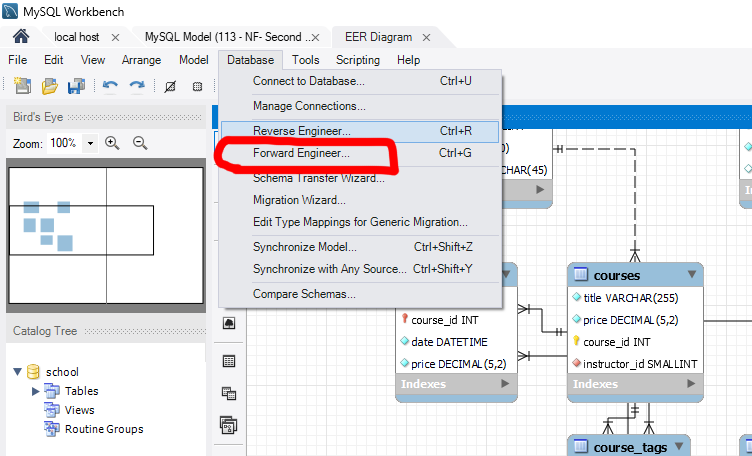Click the Views icon in catalog tree

coord(52,410)
